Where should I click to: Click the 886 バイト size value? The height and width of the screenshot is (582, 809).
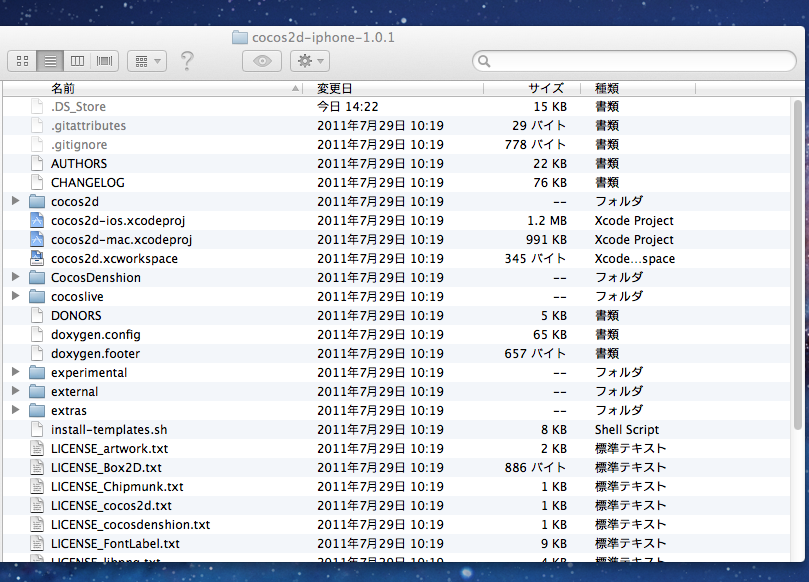coord(535,468)
